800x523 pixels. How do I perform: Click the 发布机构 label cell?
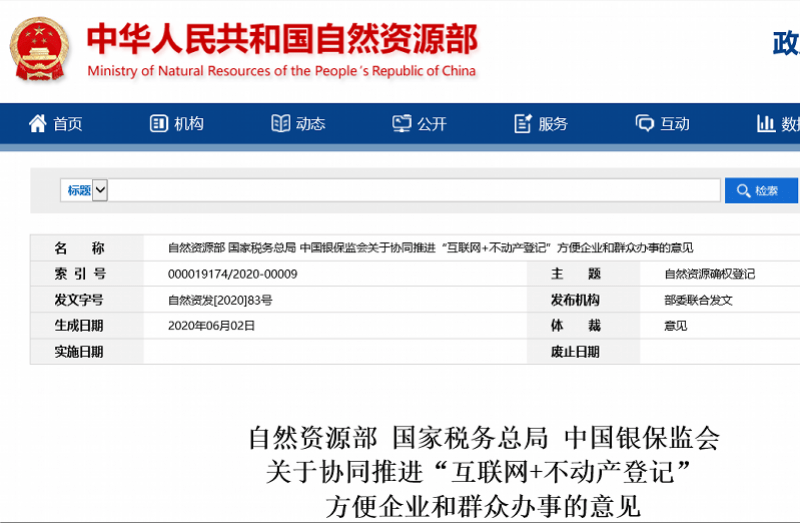(583, 300)
